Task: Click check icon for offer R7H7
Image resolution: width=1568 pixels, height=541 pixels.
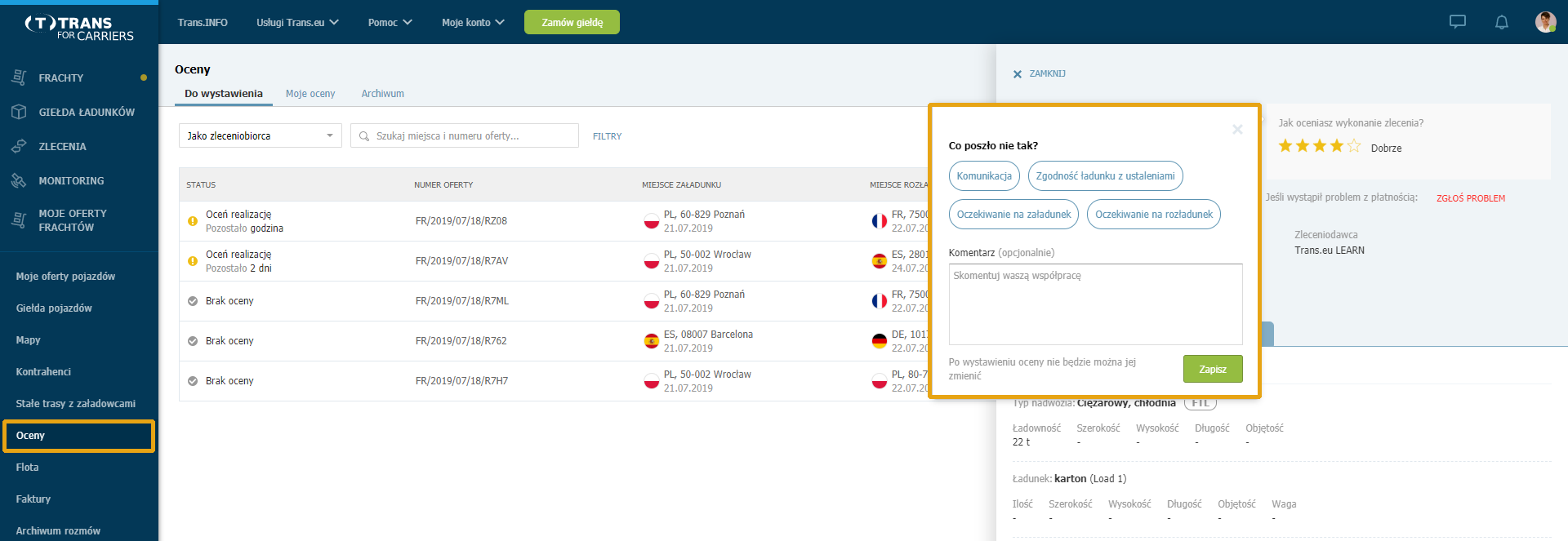Action: click(x=193, y=381)
